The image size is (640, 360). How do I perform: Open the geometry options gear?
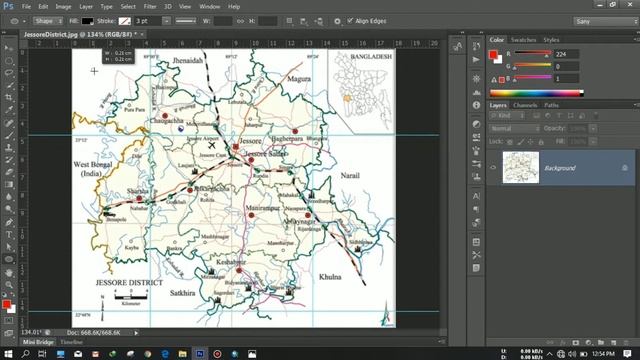click(337, 21)
